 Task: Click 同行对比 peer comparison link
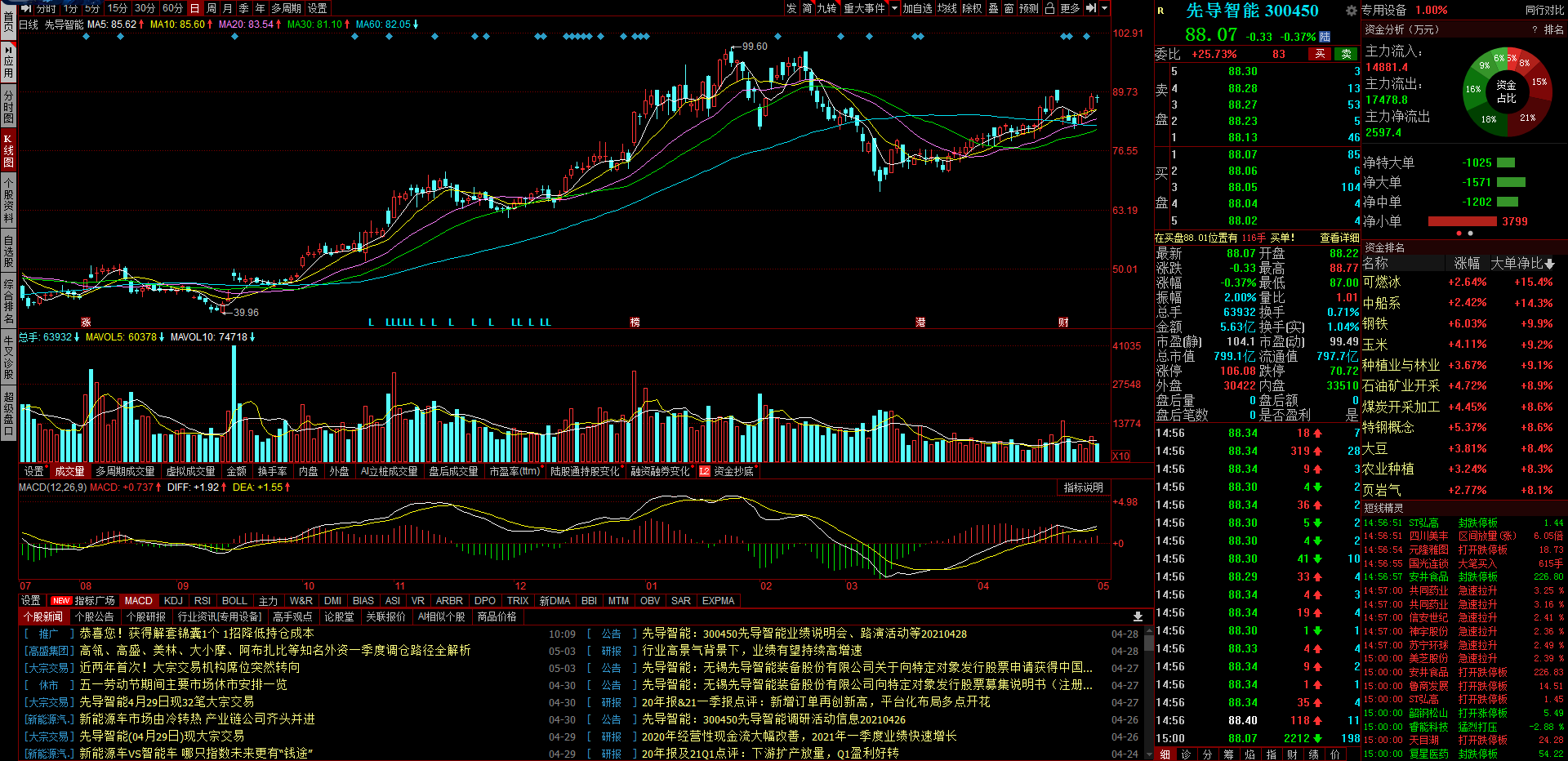[1544, 11]
